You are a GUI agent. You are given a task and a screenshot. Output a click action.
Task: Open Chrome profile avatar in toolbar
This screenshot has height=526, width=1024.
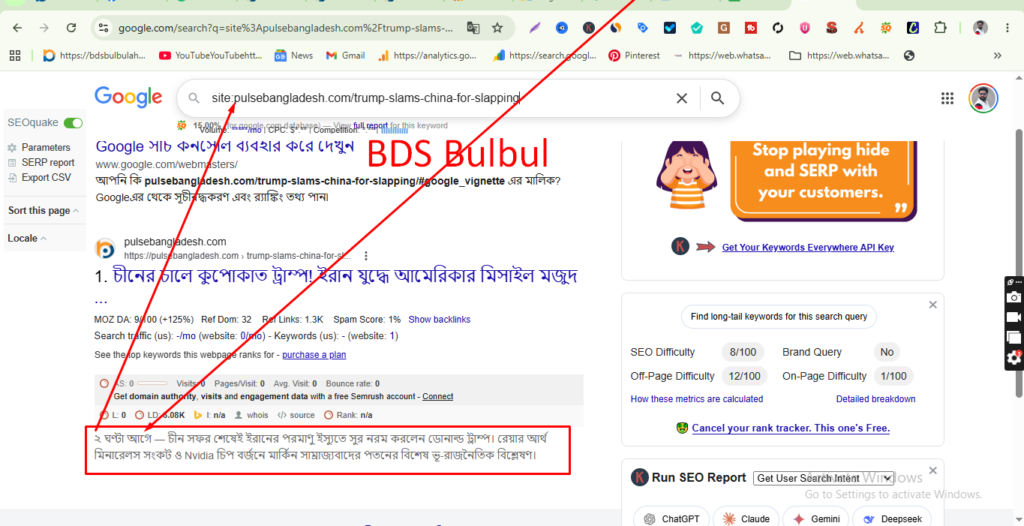[x=980, y=28]
